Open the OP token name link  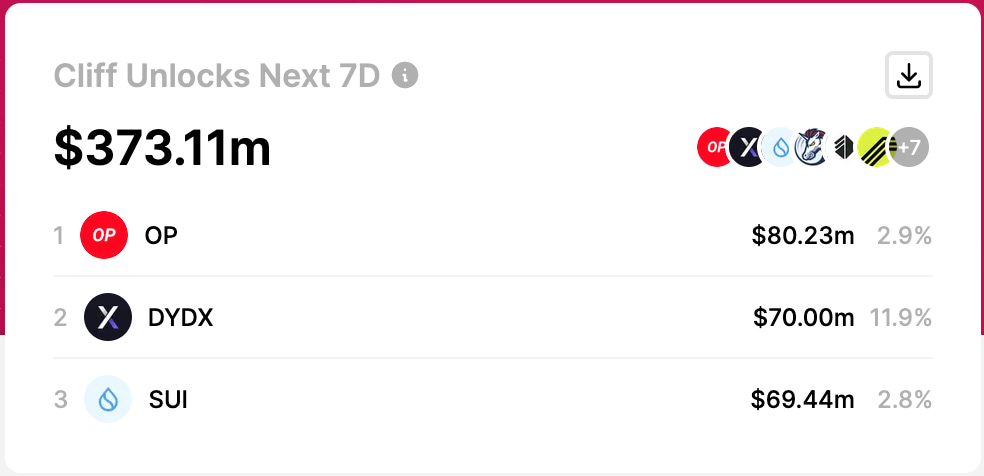(x=161, y=235)
